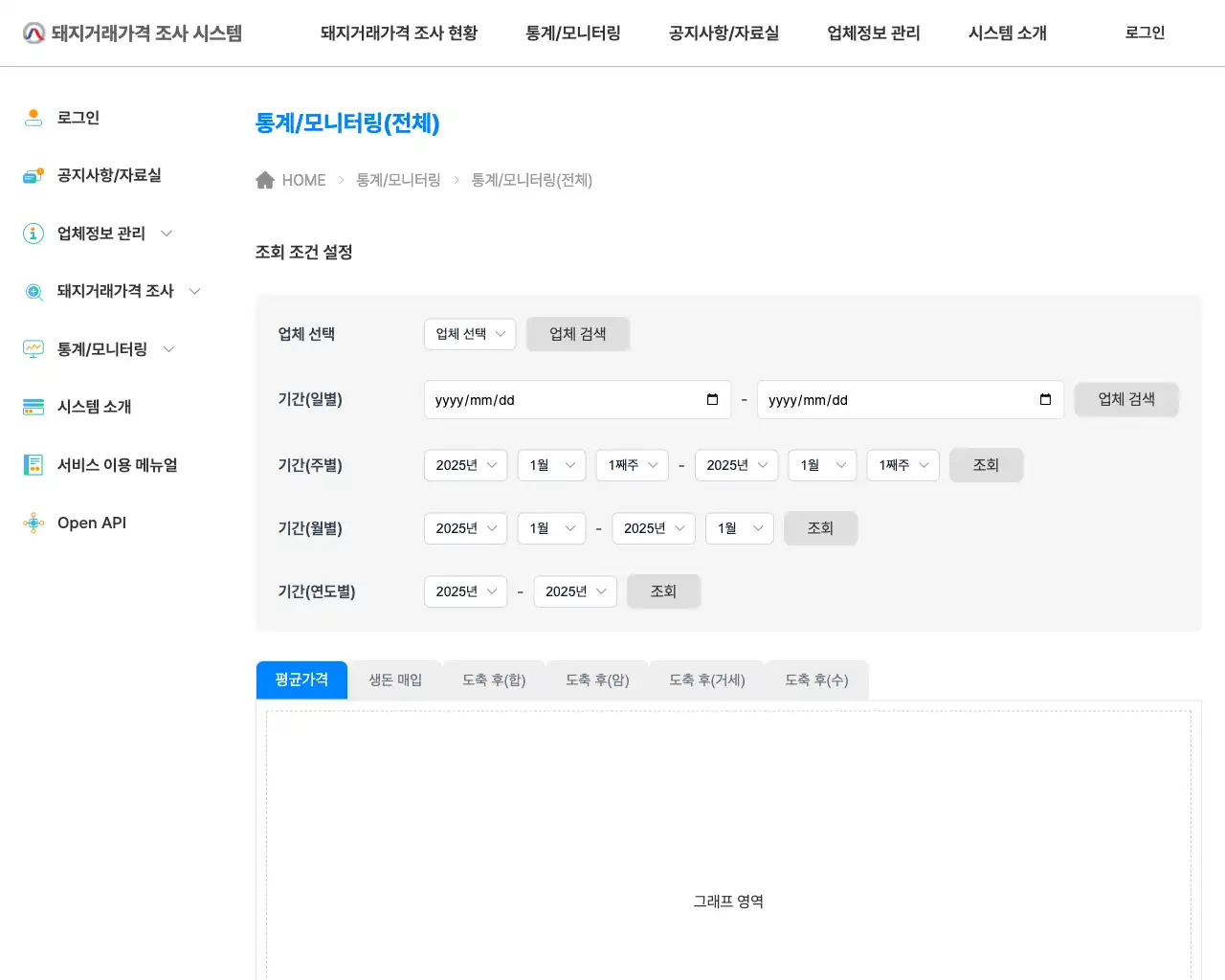This screenshot has height=980, width=1225.
Task: Open 공지사항/자료실 via its sidebar icon
Action: tap(33, 175)
